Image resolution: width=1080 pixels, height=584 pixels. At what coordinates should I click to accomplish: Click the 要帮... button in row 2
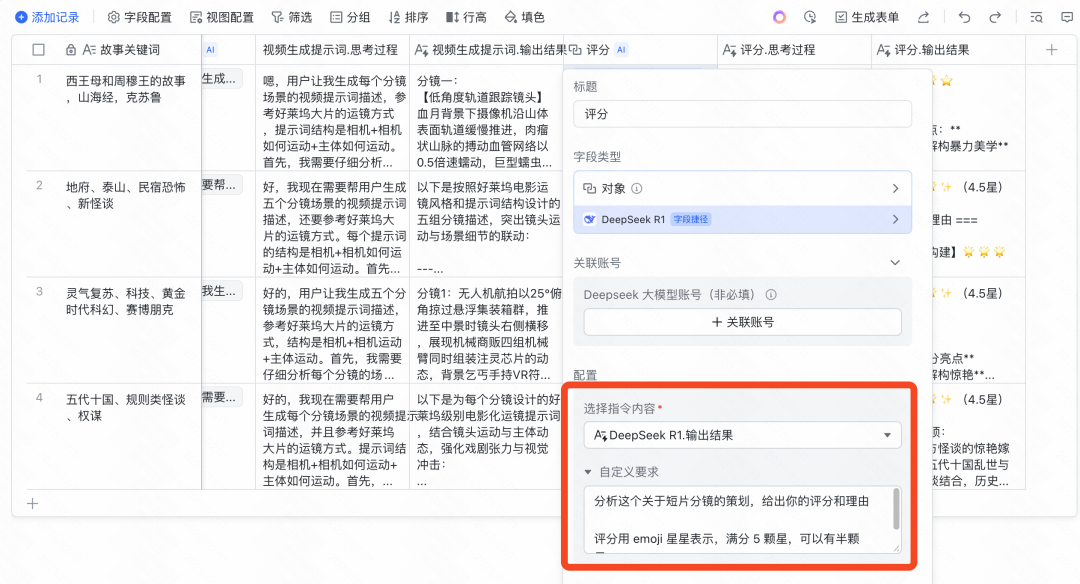[222, 185]
